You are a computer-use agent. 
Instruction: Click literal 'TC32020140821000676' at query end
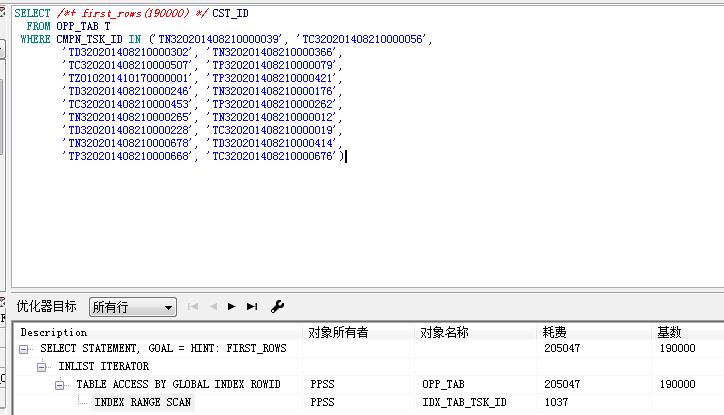272,156
